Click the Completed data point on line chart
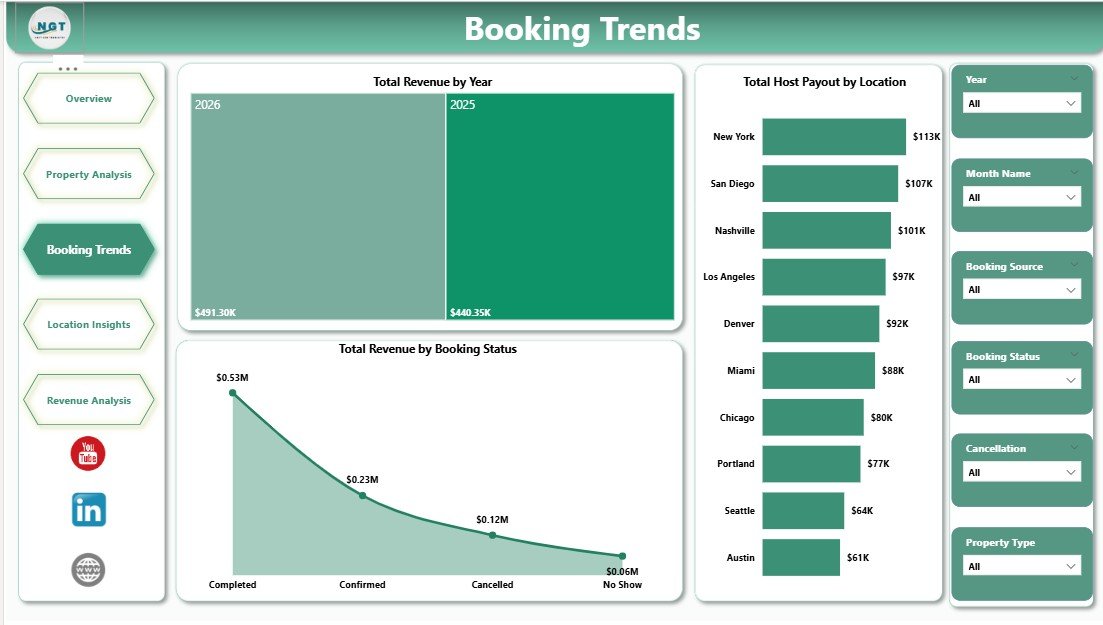The image size is (1103, 625). pyautogui.click(x=233, y=393)
